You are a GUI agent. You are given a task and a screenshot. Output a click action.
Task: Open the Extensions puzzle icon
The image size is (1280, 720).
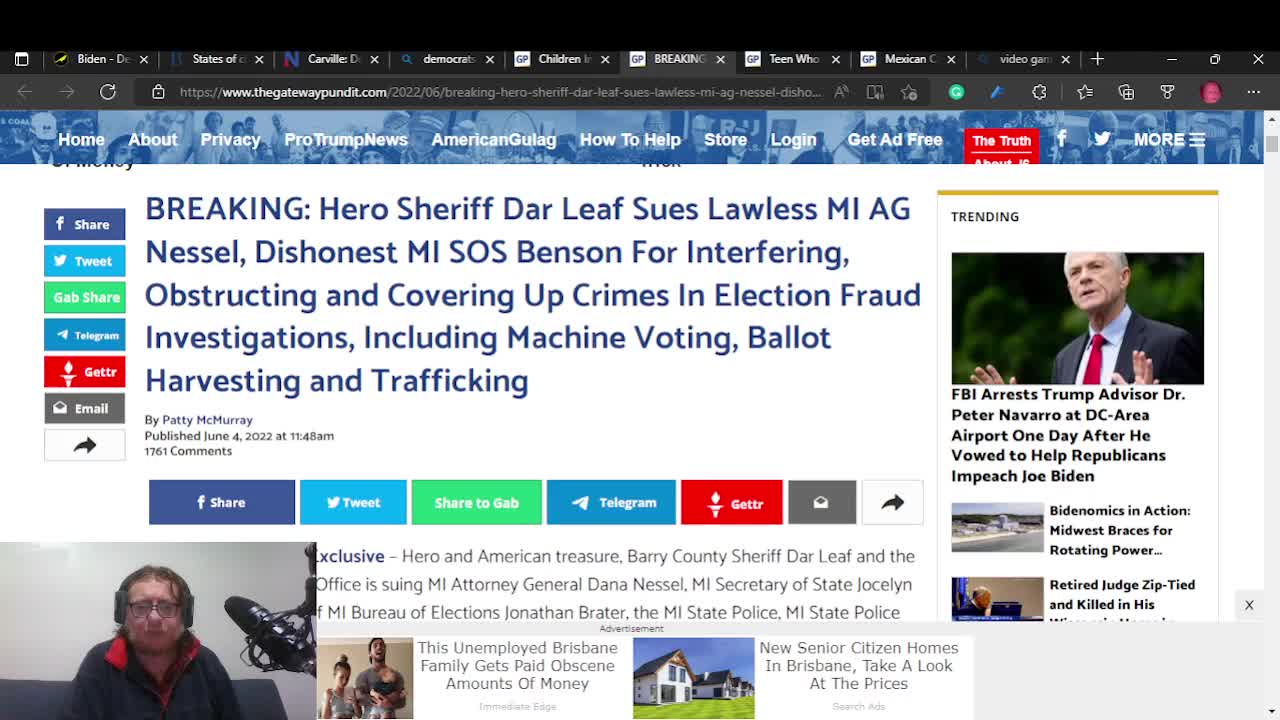[x=1039, y=92]
